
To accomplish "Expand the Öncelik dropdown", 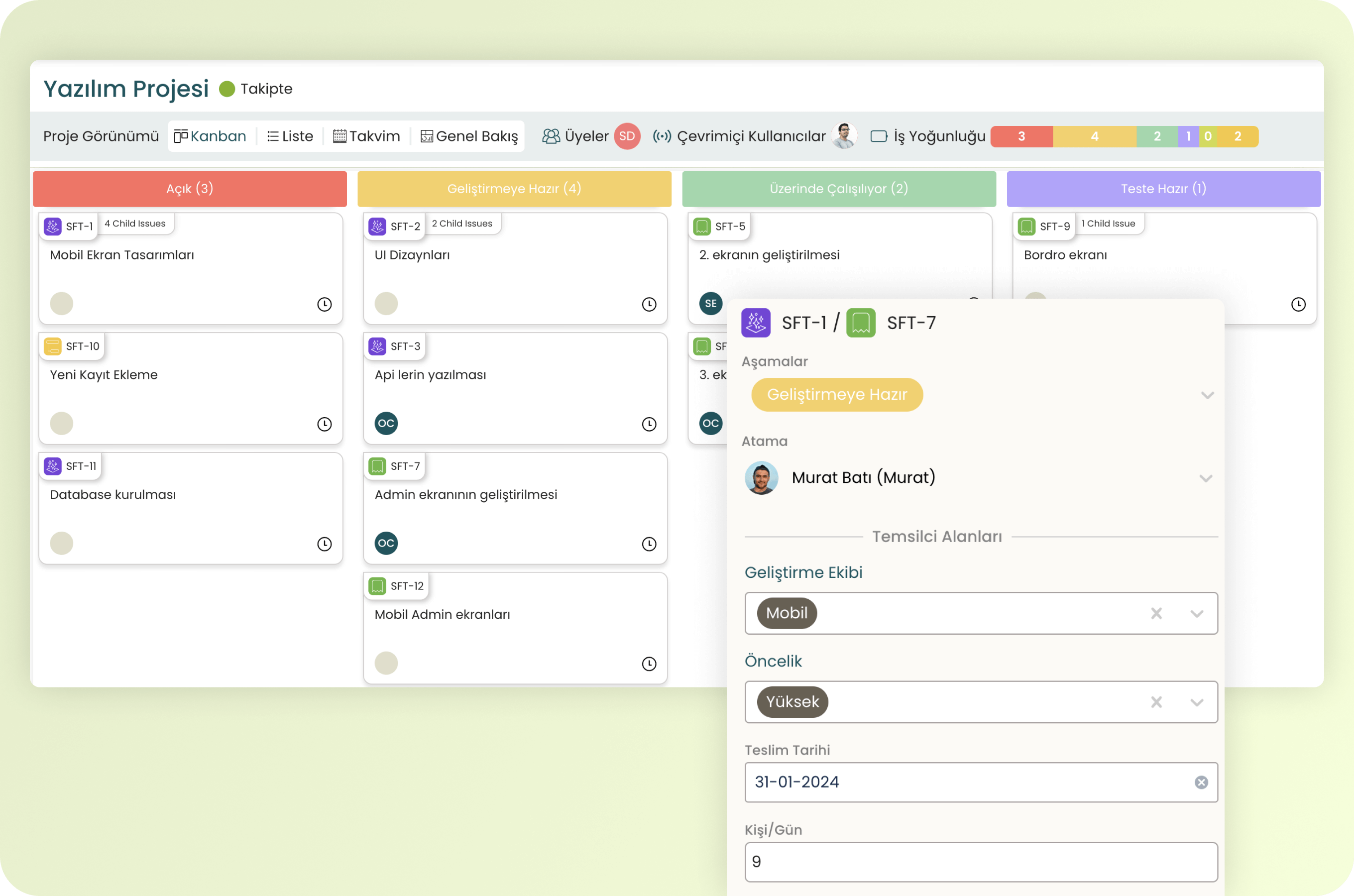I will coord(1197,702).
